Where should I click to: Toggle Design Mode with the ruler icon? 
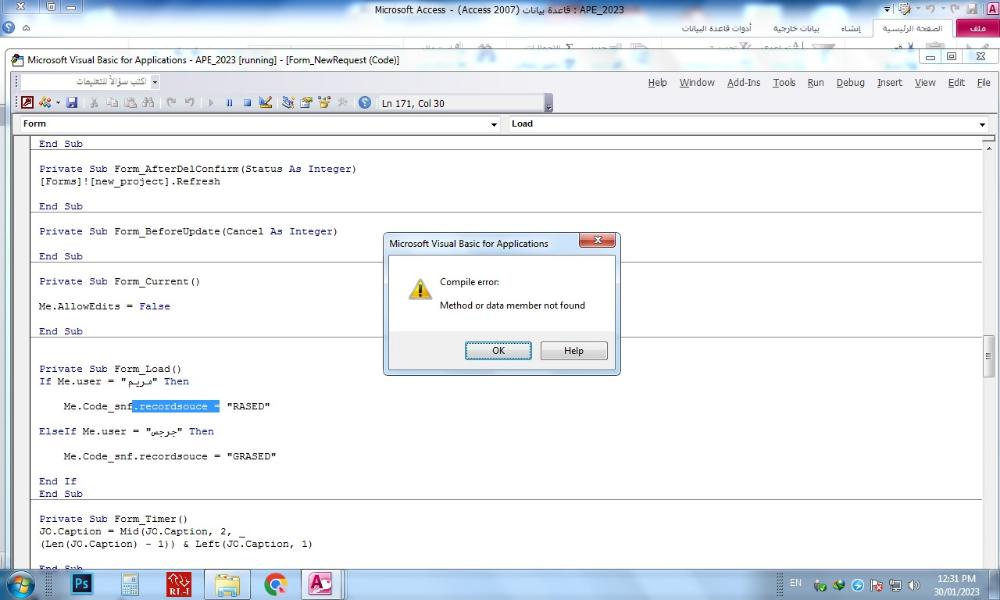[x=265, y=103]
